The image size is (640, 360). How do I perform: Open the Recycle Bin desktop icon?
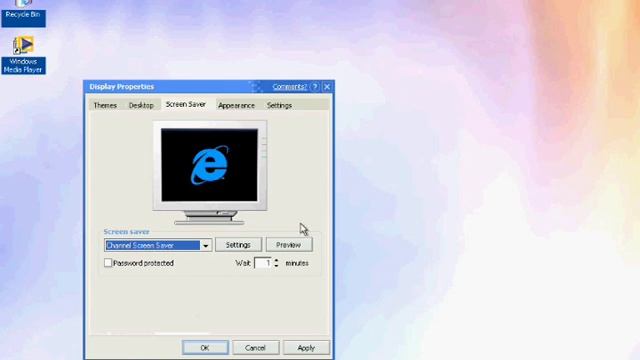click(x=23, y=12)
